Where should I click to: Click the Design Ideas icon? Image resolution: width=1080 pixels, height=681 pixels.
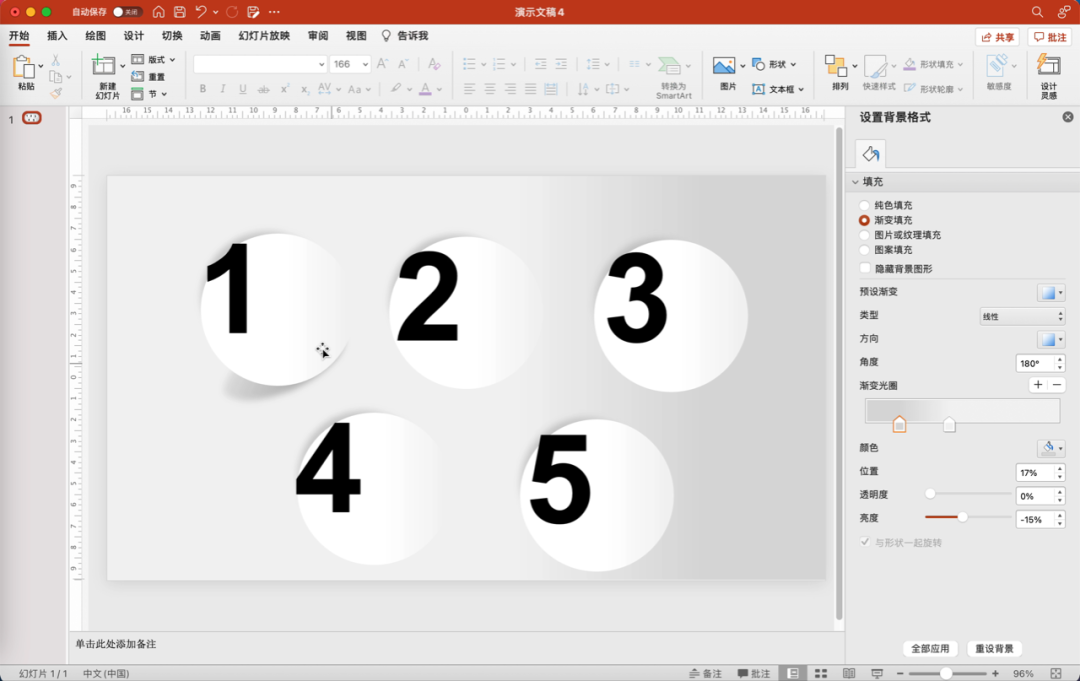1048,65
